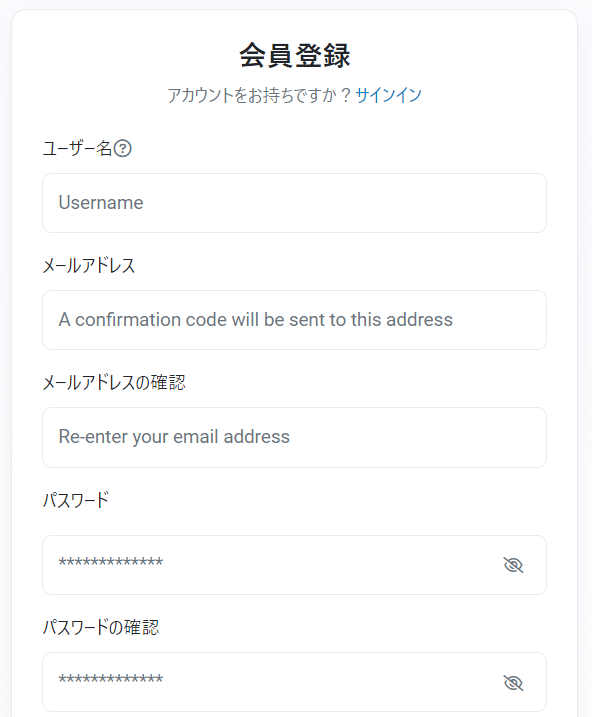Click the 会員登録 heading
The width and height of the screenshot is (592, 717).
point(294,55)
